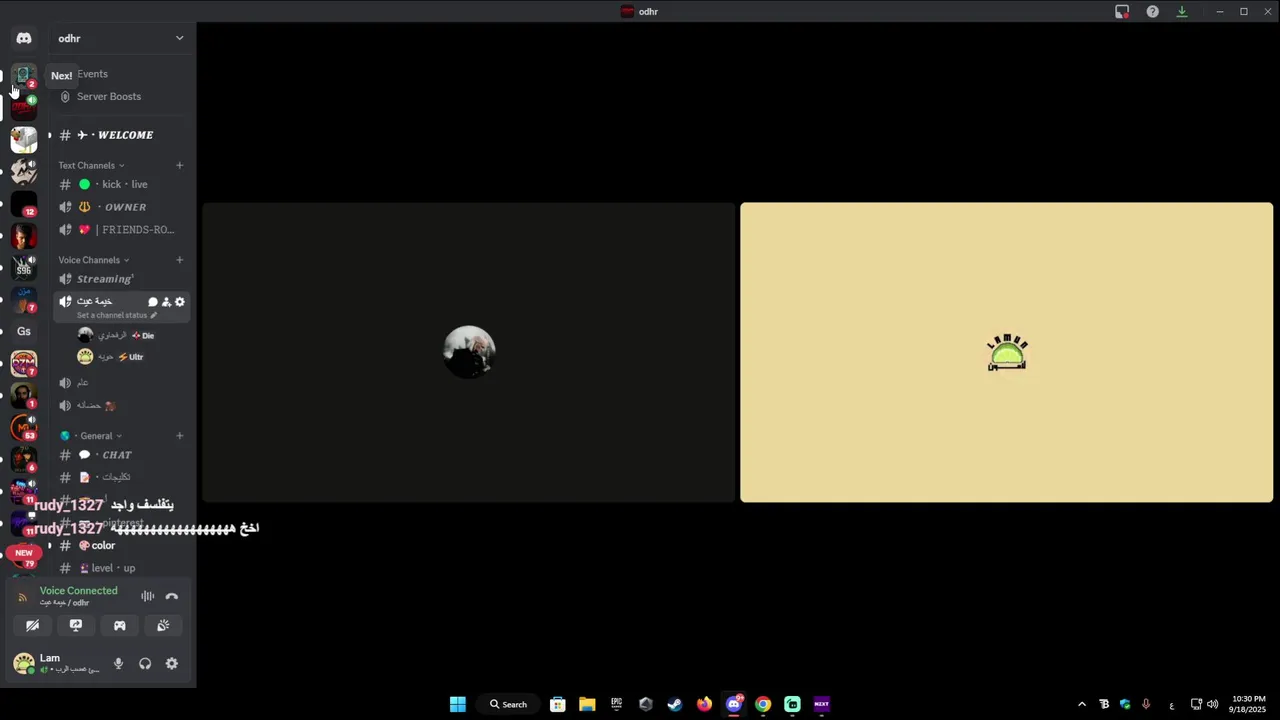Open the clock showing 10:30 PM
The height and width of the screenshot is (720, 1280).
coord(1249,704)
